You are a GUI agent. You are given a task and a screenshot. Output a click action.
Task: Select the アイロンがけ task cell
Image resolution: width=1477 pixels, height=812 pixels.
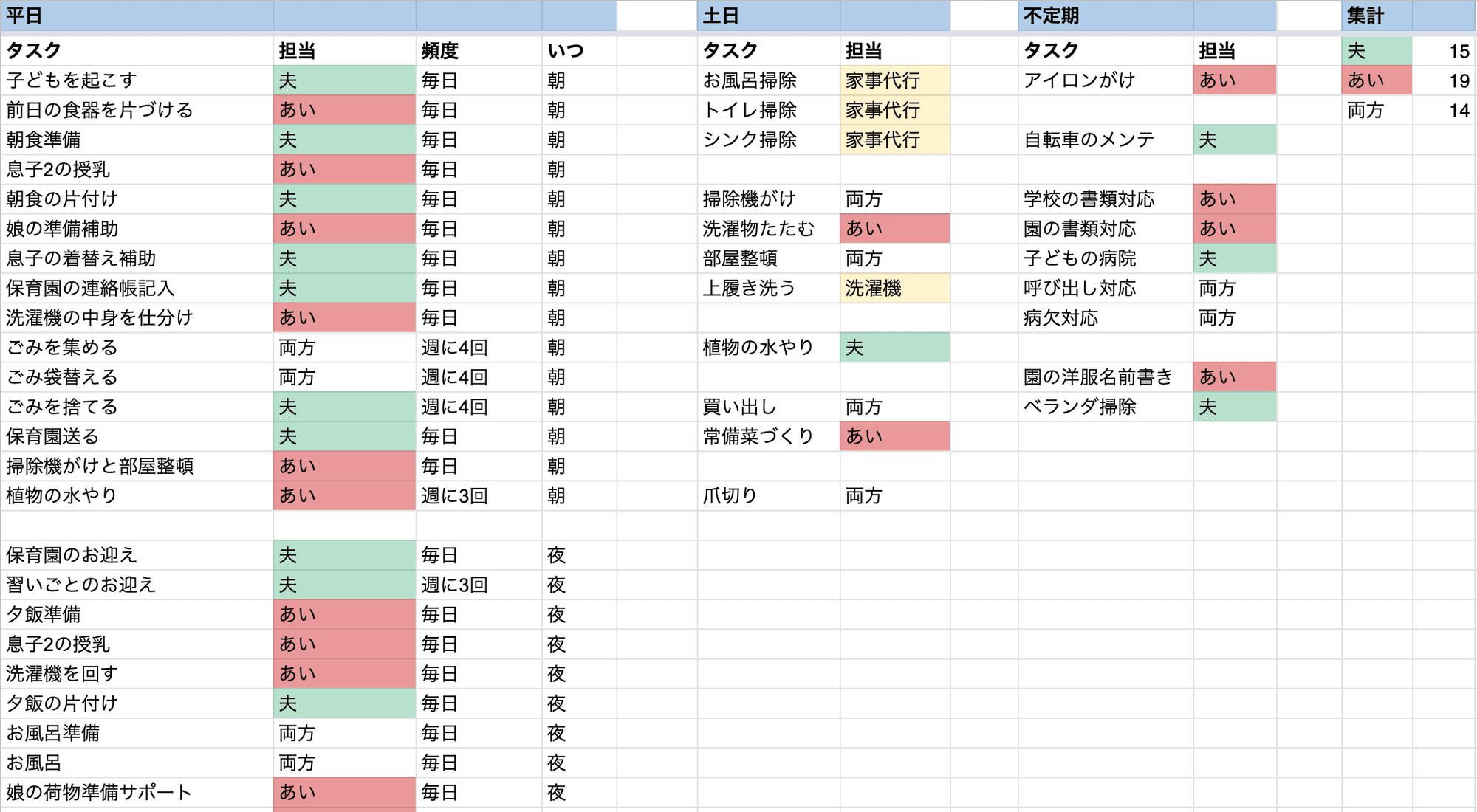pyautogui.click(x=1105, y=80)
